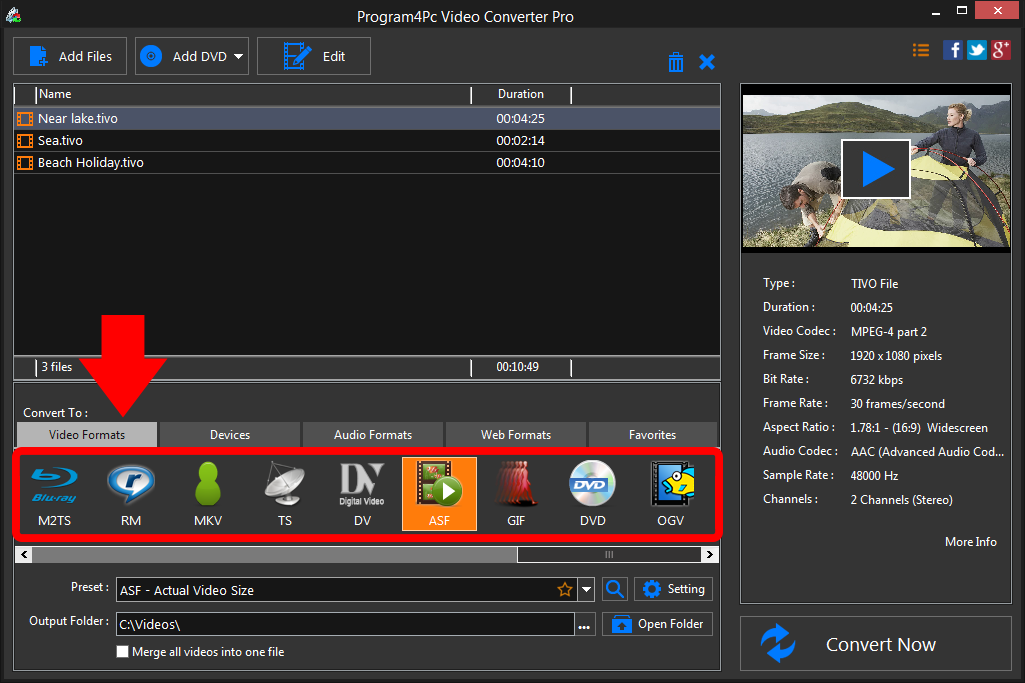Expand the Add DVD dropdown arrow

238,56
